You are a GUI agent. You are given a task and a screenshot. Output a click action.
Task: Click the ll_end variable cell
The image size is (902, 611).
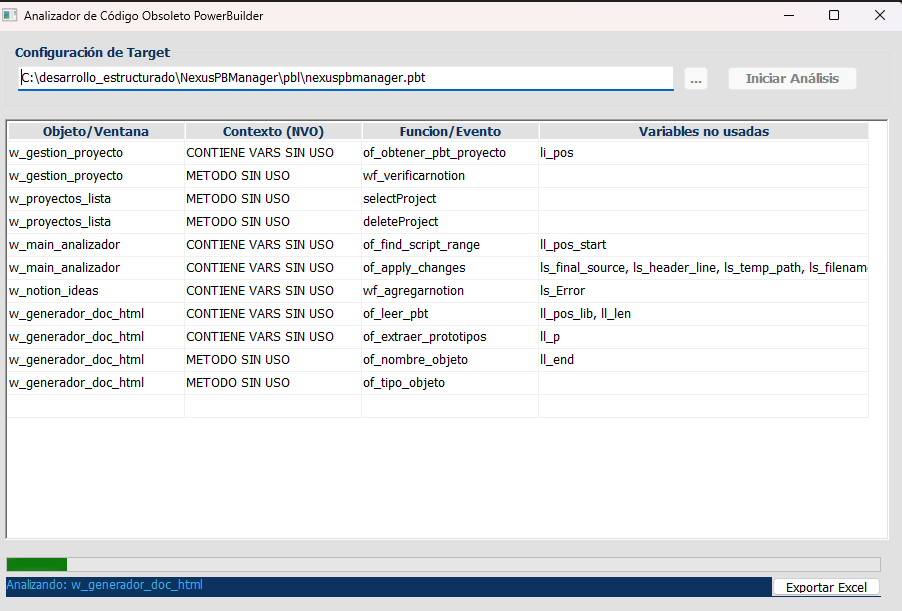point(704,360)
